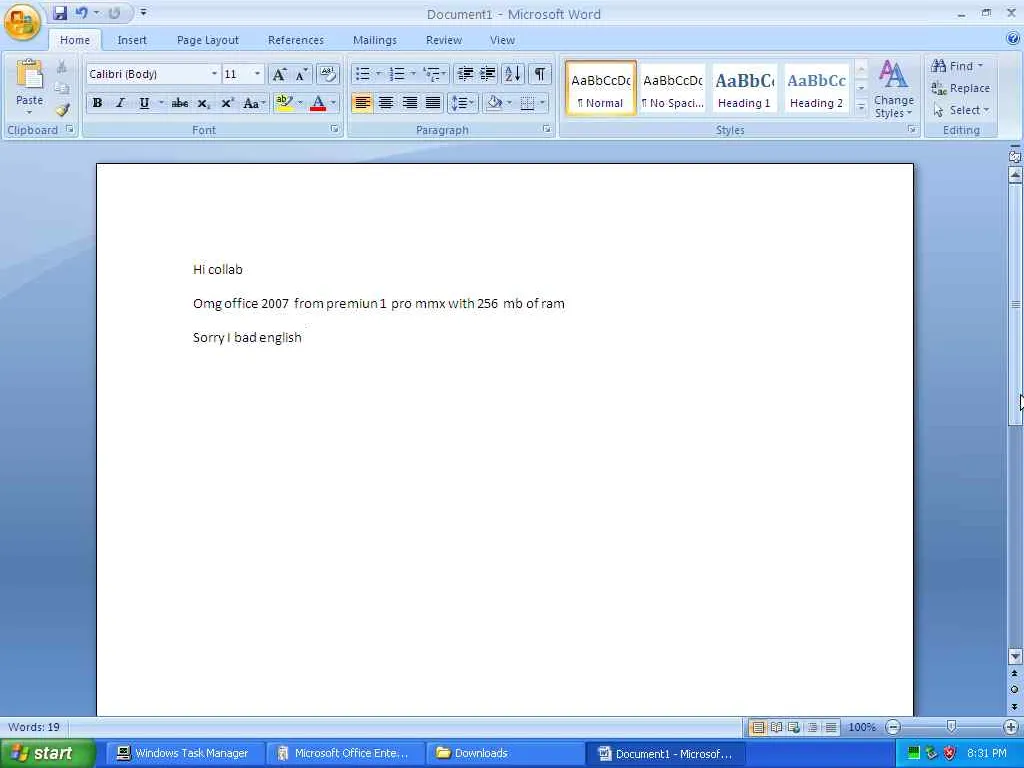Toggle Bold formatting
The height and width of the screenshot is (768, 1024).
[x=97, y=103]
